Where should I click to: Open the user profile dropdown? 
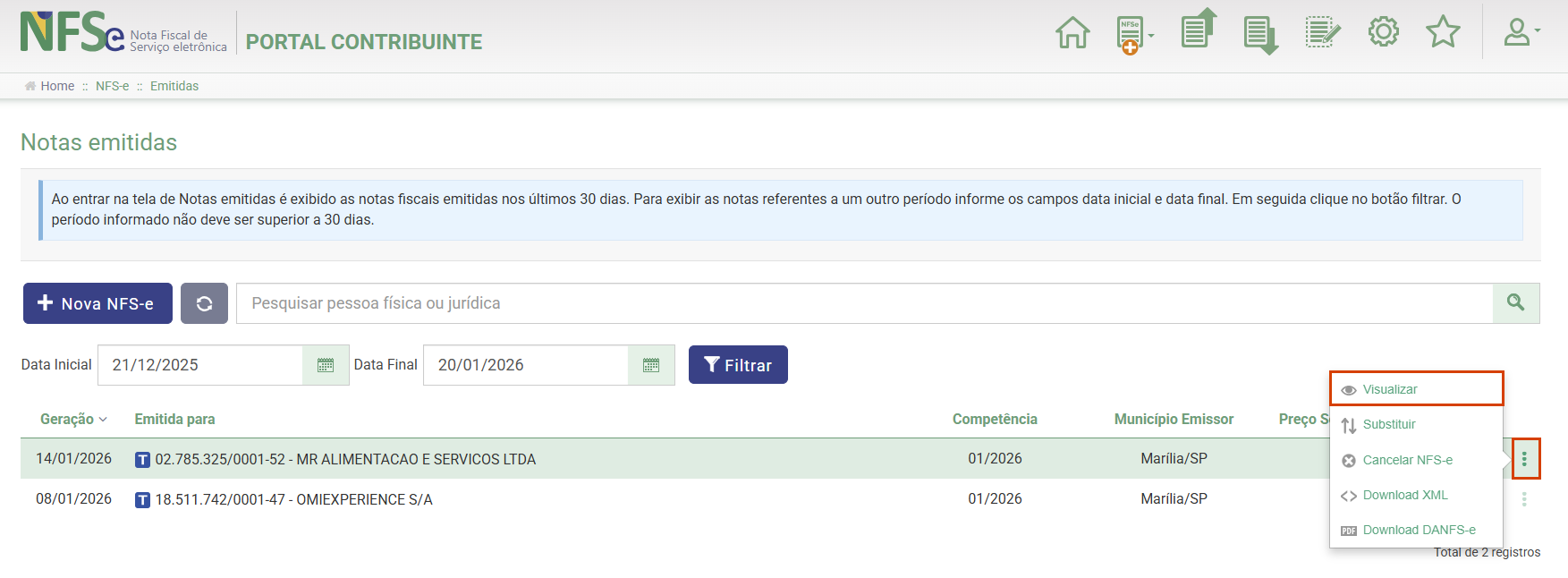pyautogui.click(x=1520, y=33)
